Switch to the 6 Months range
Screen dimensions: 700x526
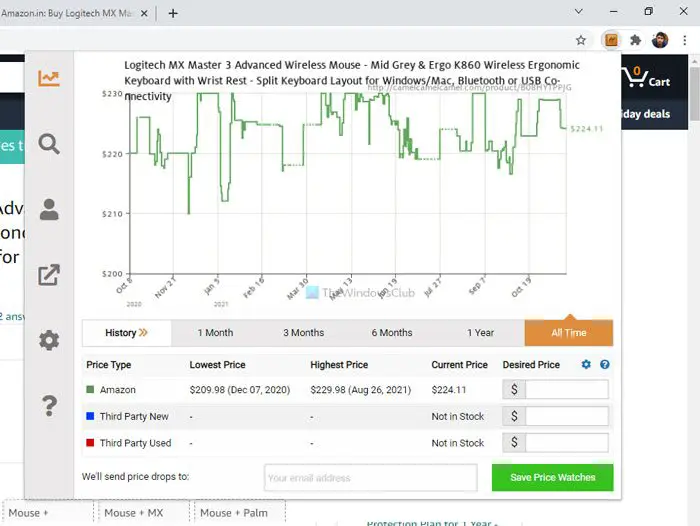(x=392, y=333)
